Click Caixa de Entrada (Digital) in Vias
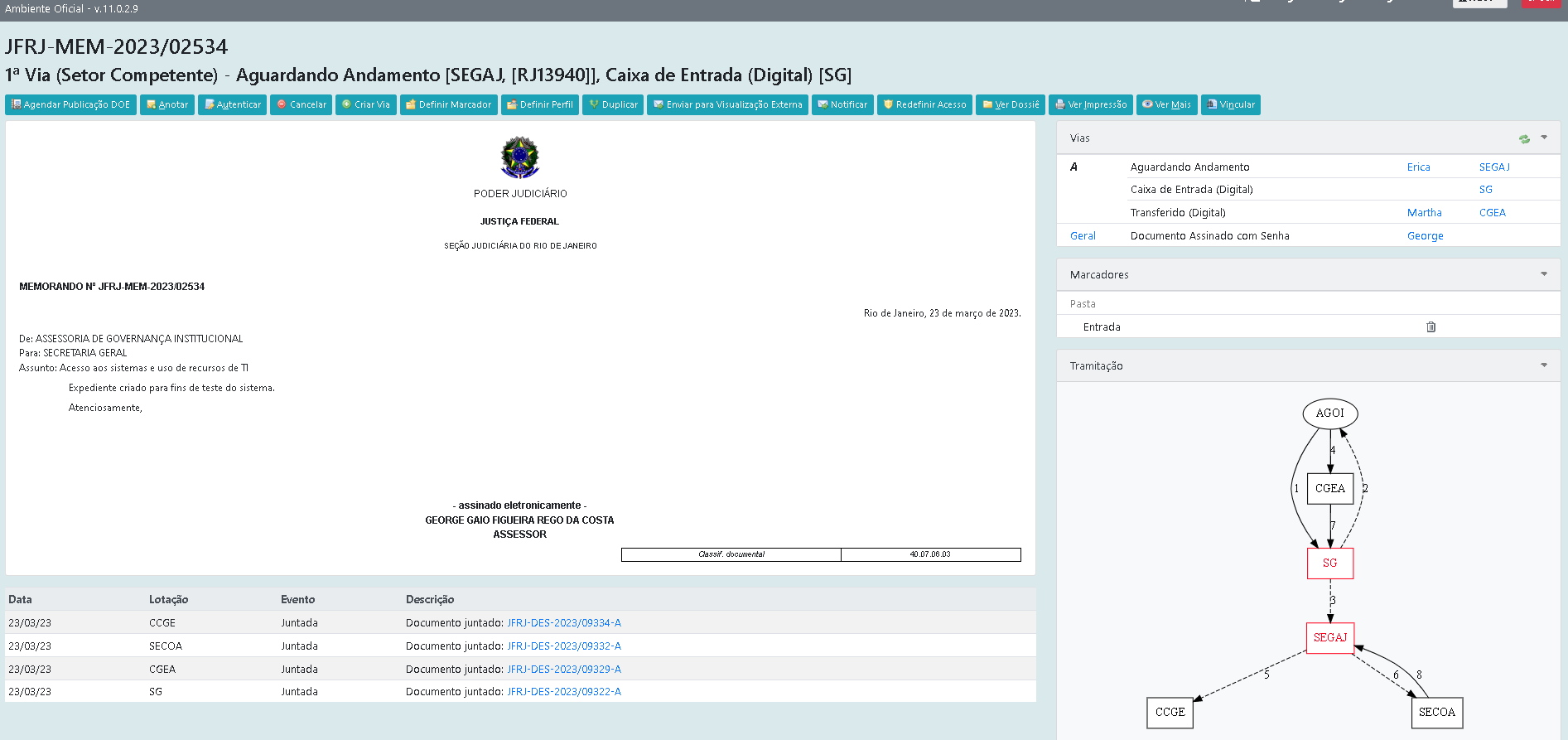1568x740 pixels. [1191, 190]
